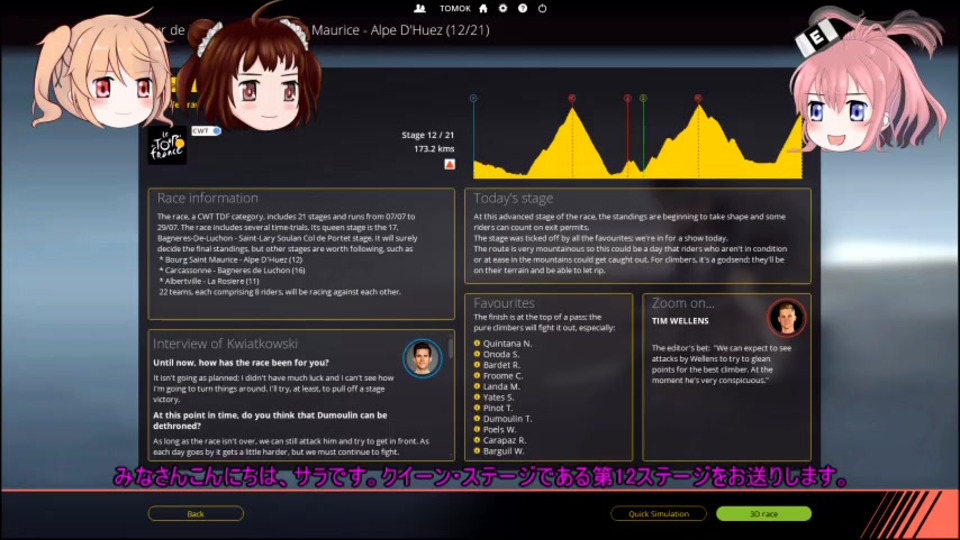Click the CWT category badge

pos(206,131)
